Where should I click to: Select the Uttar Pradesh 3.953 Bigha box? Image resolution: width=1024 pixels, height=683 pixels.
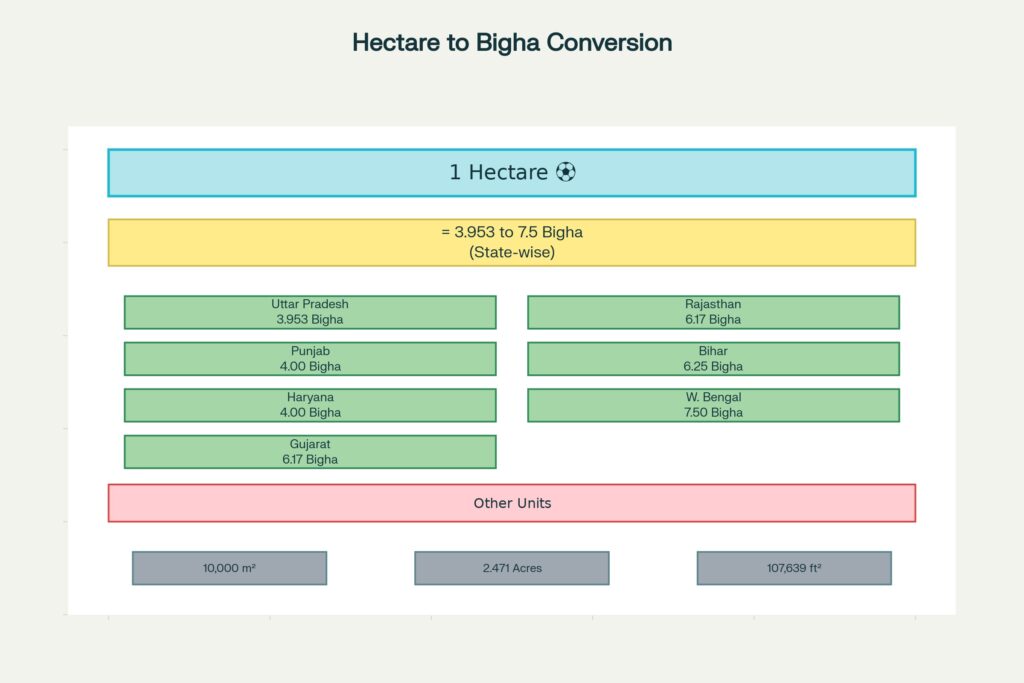click(x=310, y=311)
